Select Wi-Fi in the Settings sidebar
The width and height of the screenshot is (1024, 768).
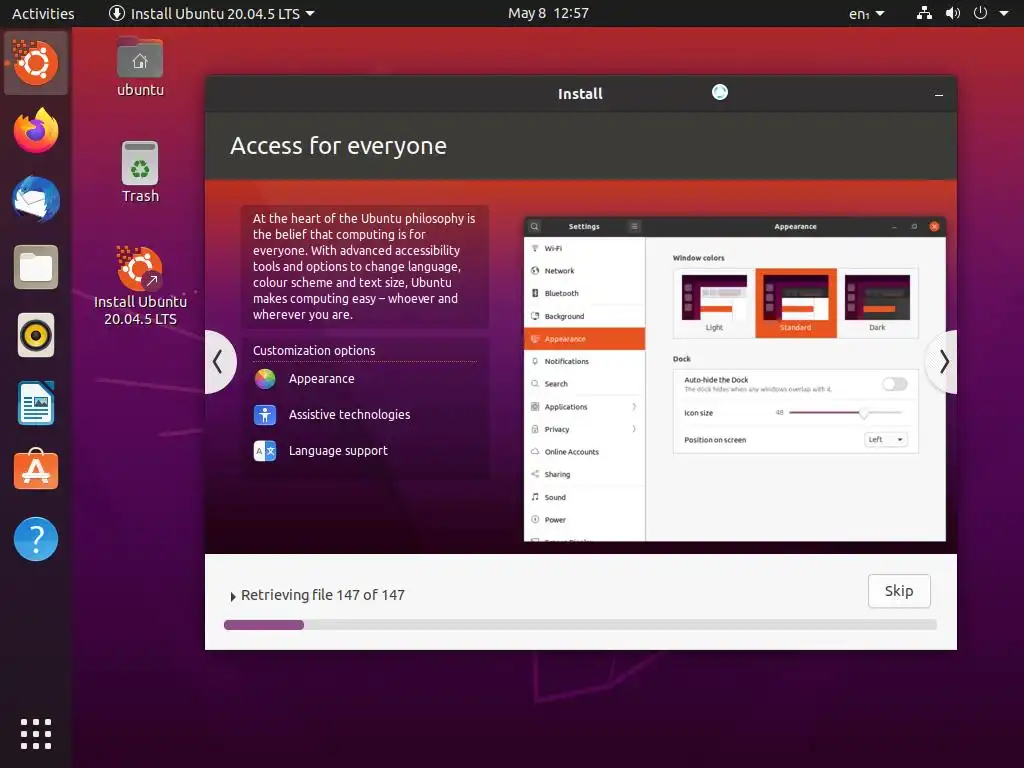584,248
